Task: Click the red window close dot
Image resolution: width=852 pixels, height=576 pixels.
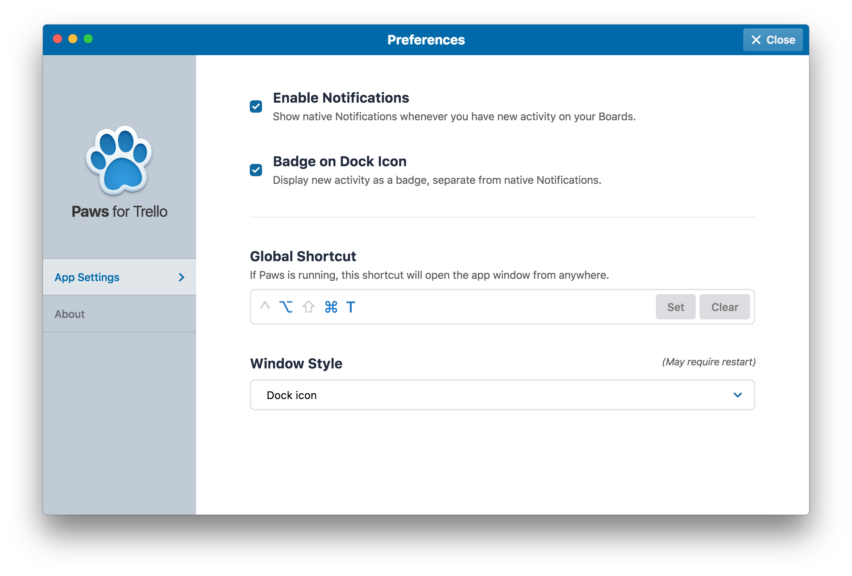Action: coord(57,39)
